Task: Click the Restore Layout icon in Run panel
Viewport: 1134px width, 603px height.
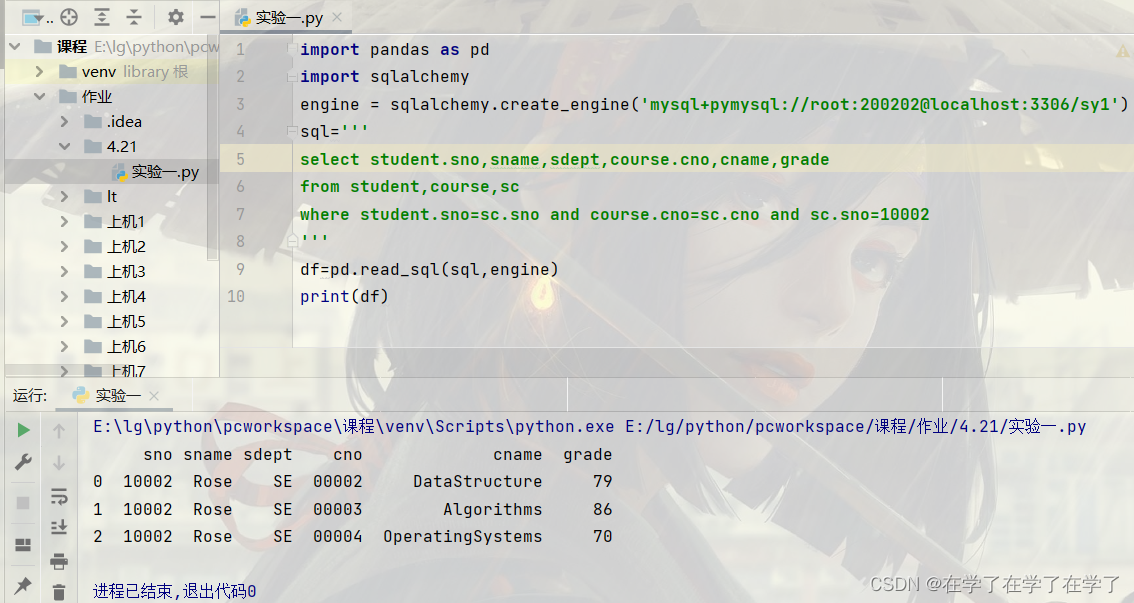Action: point(23,544)
